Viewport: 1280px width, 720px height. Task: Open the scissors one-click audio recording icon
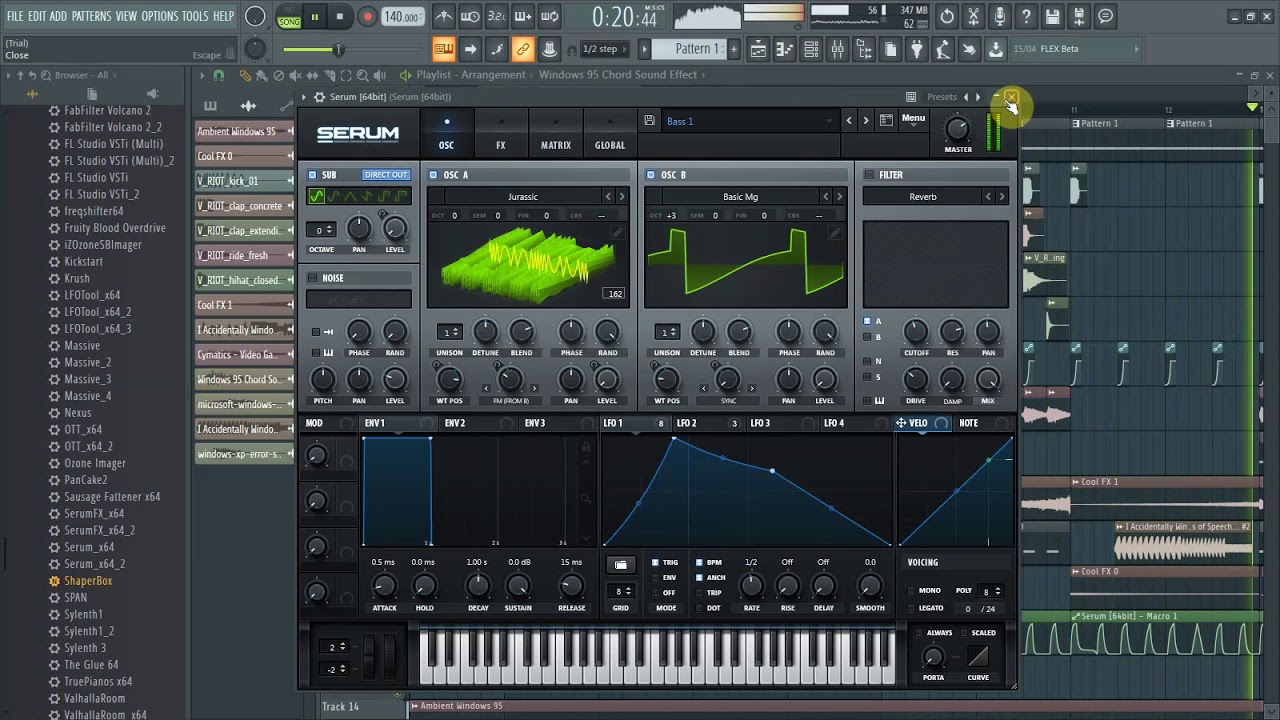coord(973,17)
